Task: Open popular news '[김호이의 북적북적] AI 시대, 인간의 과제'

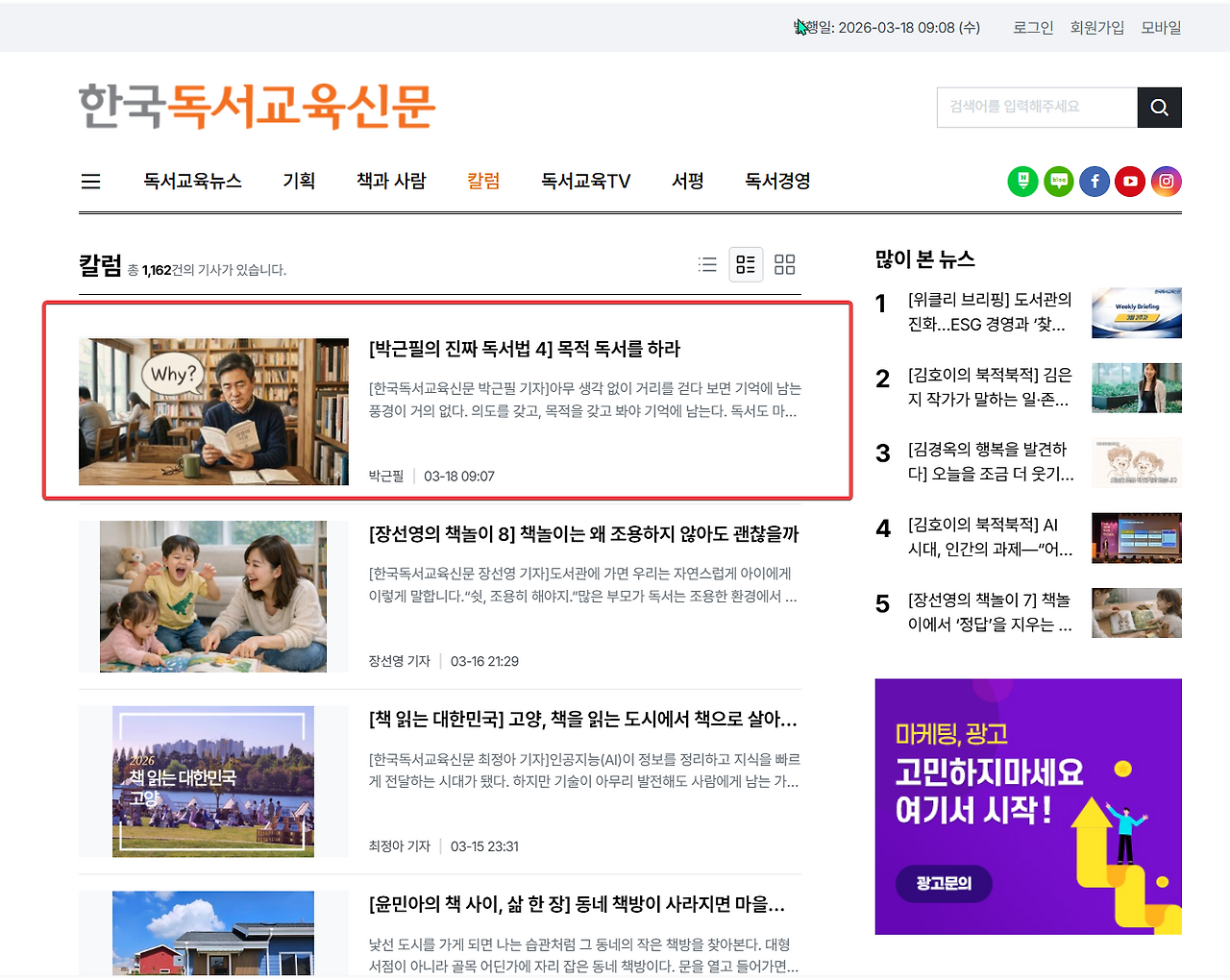Action: pyautogui.click(x=990, y=537)
